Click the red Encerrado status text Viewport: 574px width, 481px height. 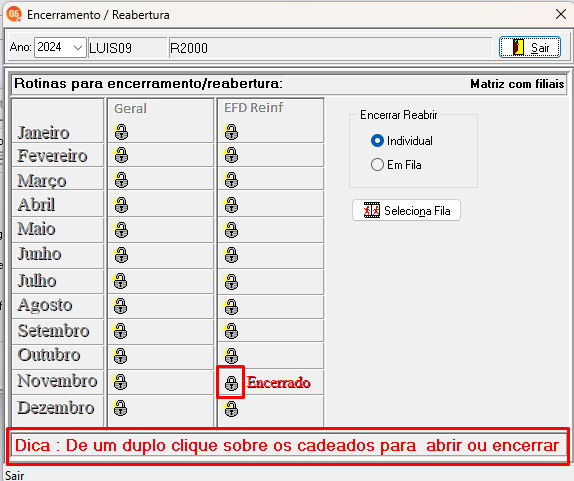click(279, 383)
